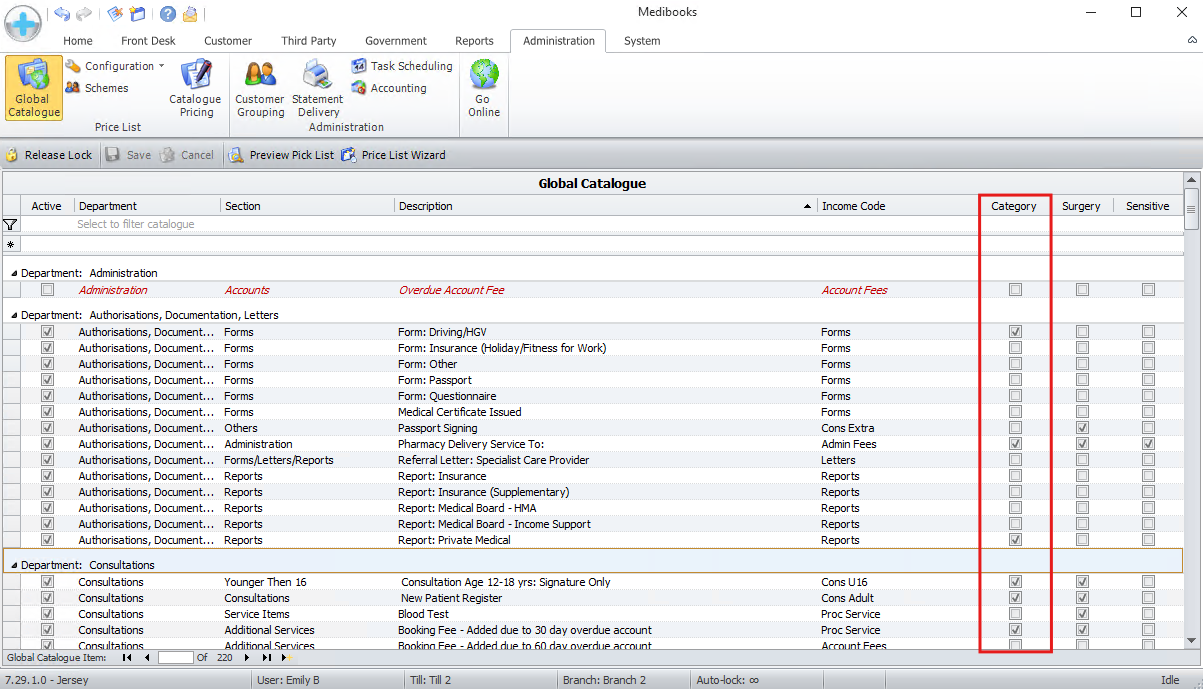The height and width of the screenshot is (689, 1203).
Task: Click the Preview Pick List button
Action: pos(282,155)
